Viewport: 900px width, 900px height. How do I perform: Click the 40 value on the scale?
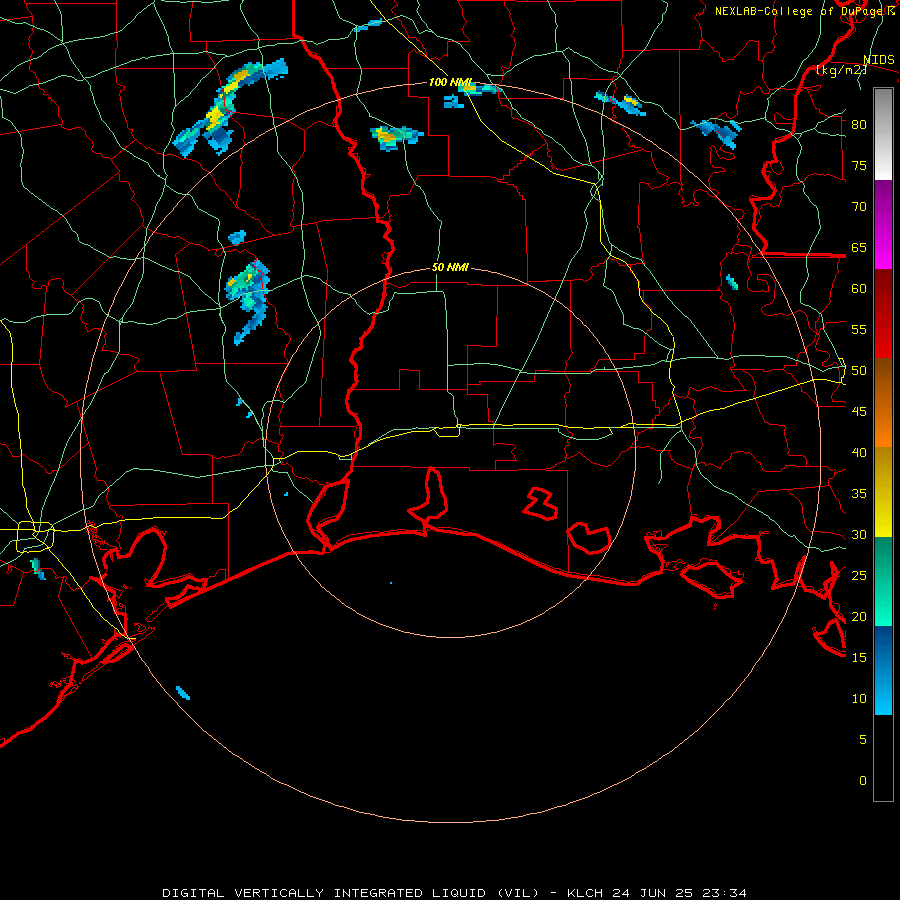point(859,453)
